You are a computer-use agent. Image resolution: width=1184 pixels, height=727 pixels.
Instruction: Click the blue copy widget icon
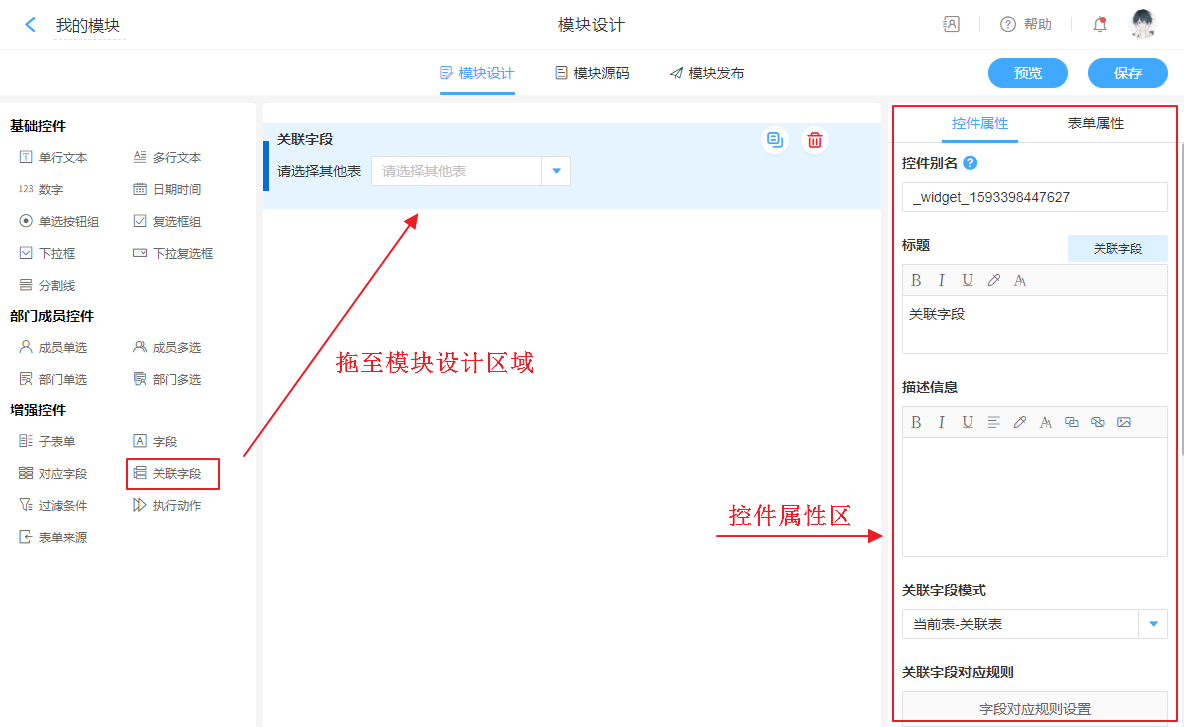click(774, 140)
